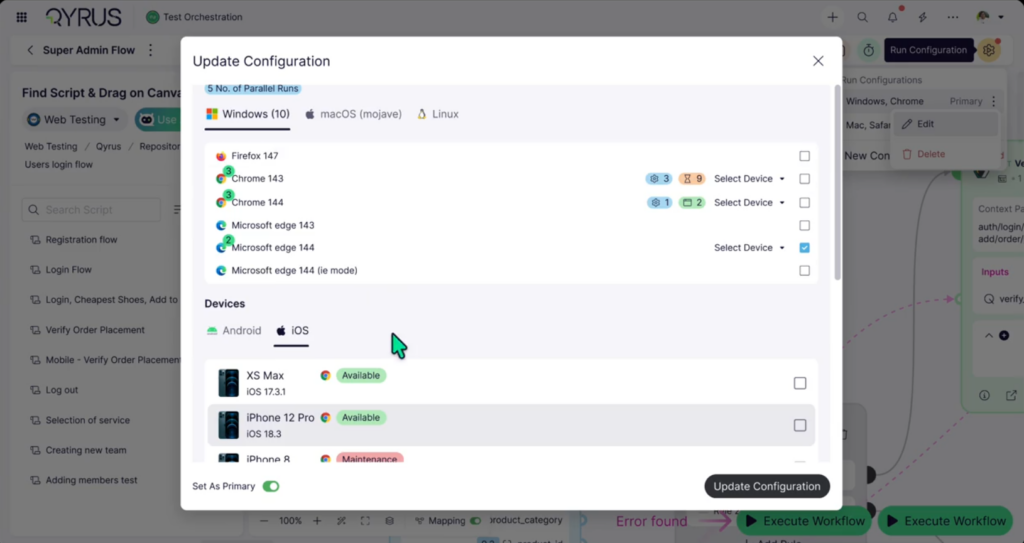Click the Firefox 147 browser icon

click(x=221, y=156)
